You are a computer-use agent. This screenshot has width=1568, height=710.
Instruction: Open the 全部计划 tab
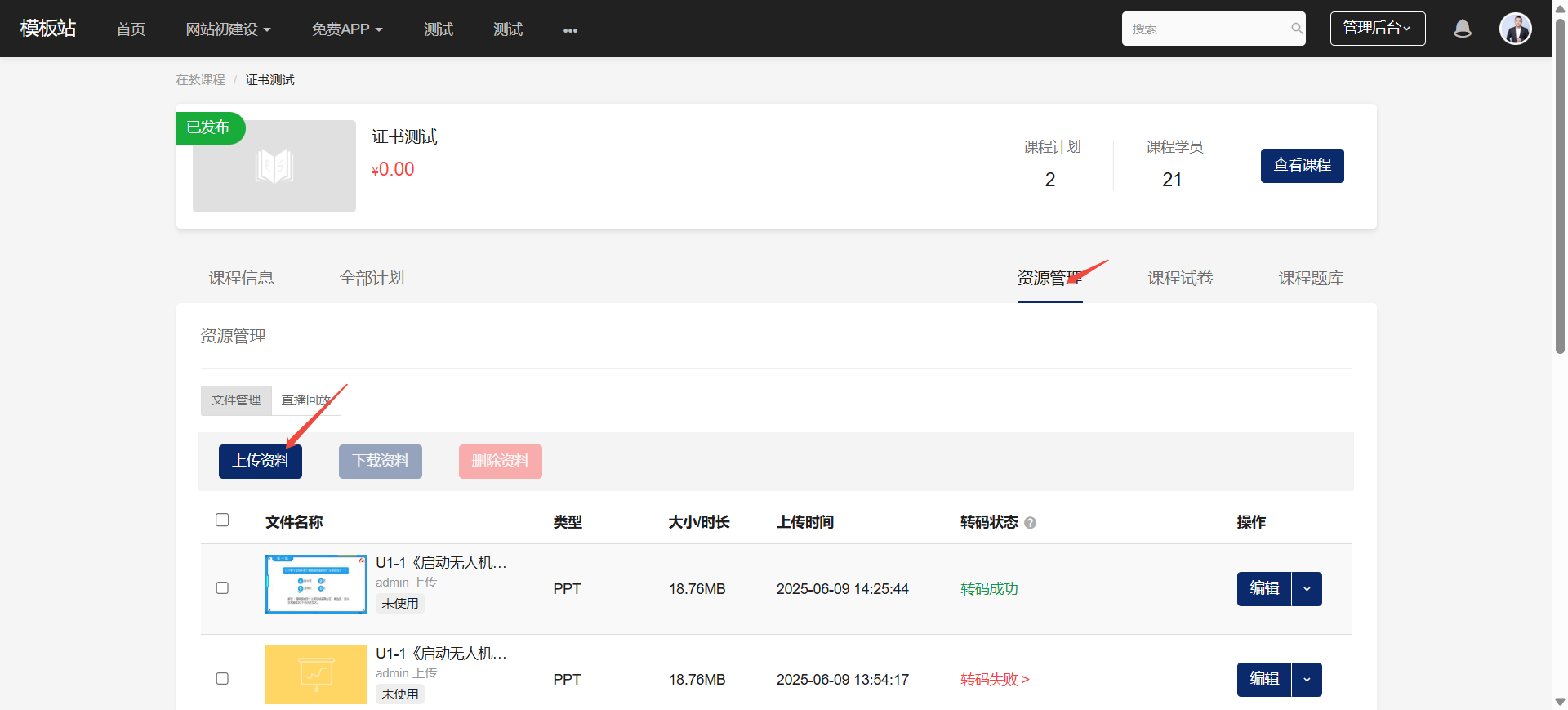(372, 279)
